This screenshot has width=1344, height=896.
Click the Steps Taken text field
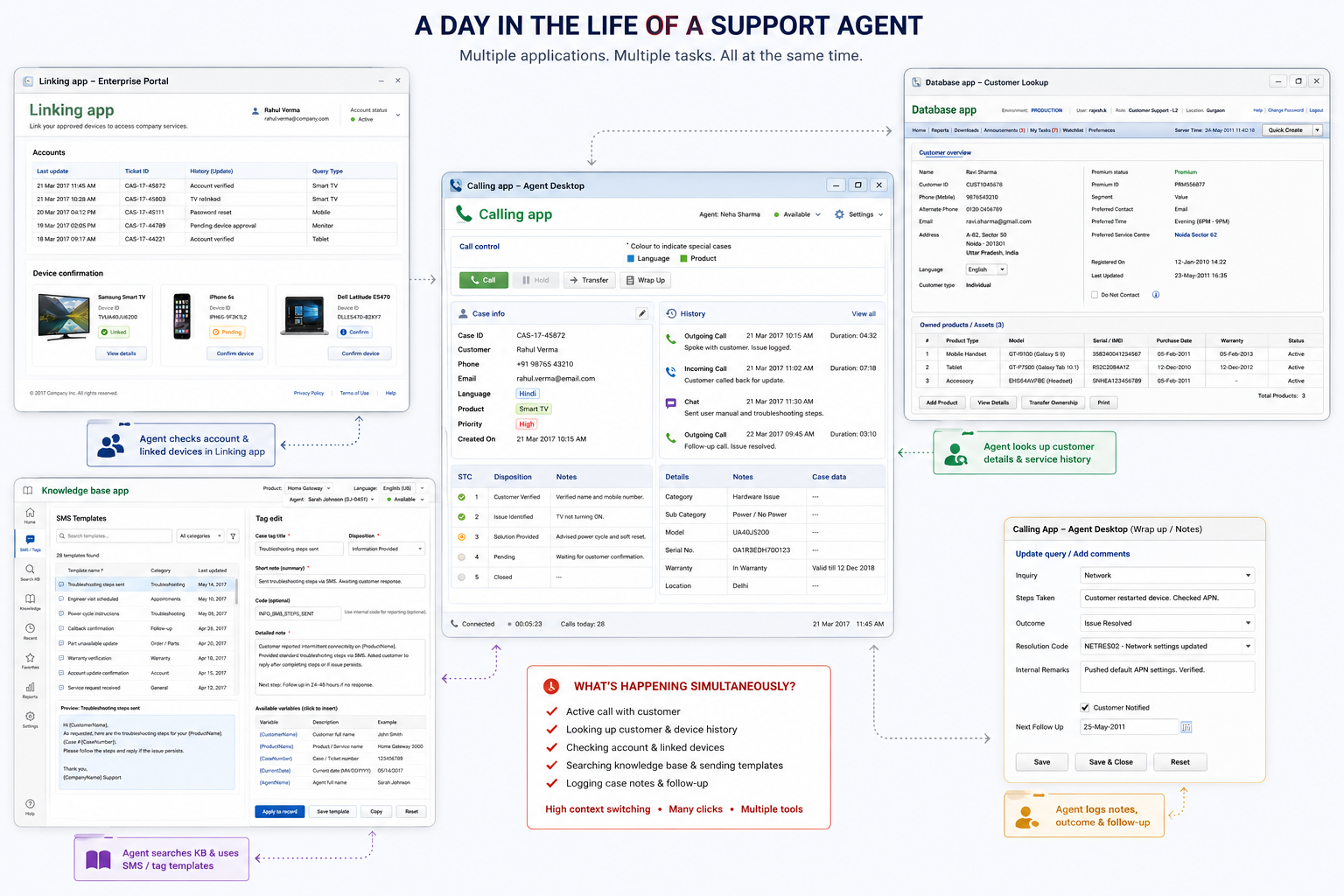[1167, 598]
